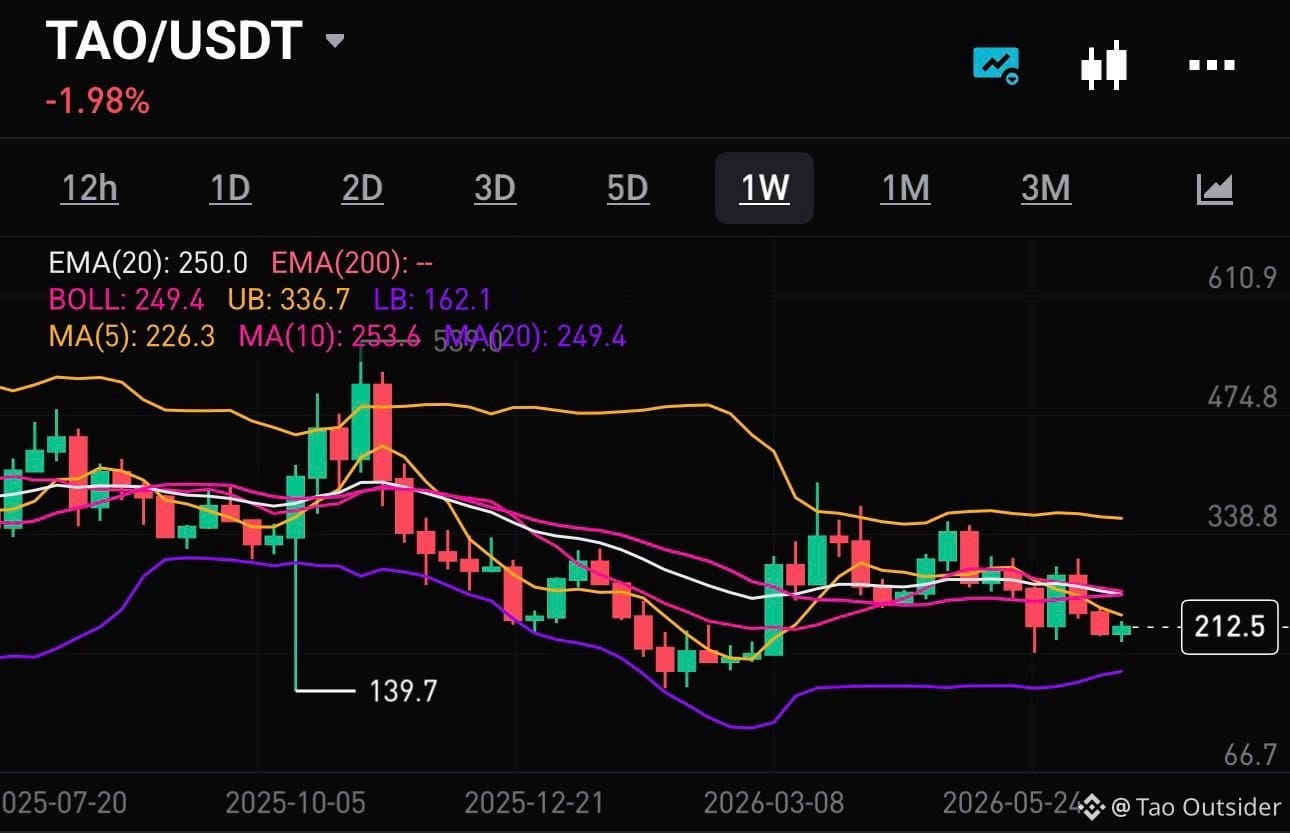Click the 610.9 price axis label
The height and width of the screenshot is (833, 1290).
[1243, 277]
